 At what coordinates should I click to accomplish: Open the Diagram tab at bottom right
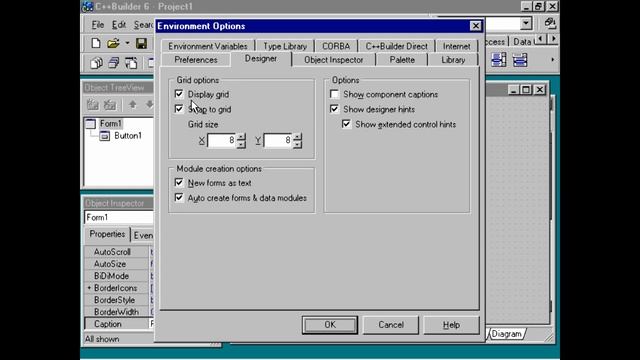coord(507,334)
